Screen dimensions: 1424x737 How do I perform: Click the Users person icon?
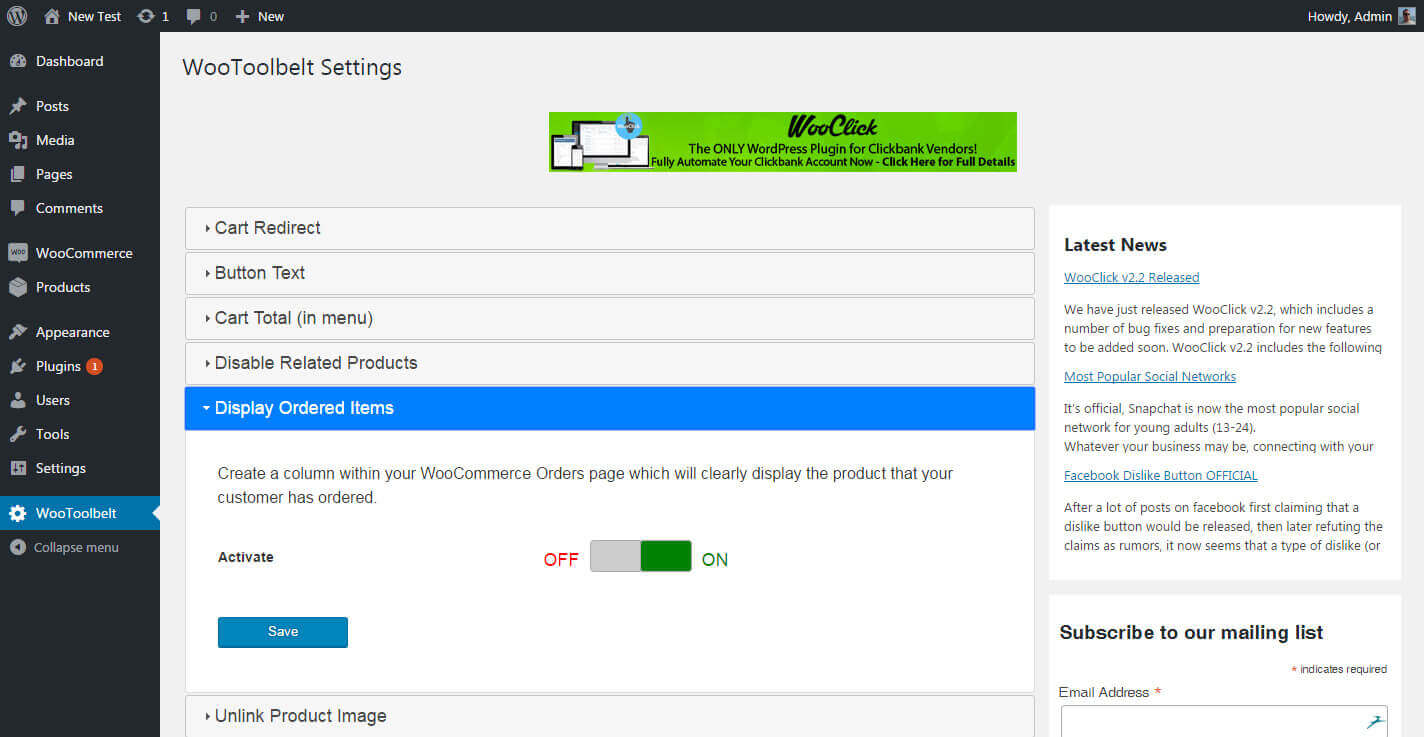[18, 400]
